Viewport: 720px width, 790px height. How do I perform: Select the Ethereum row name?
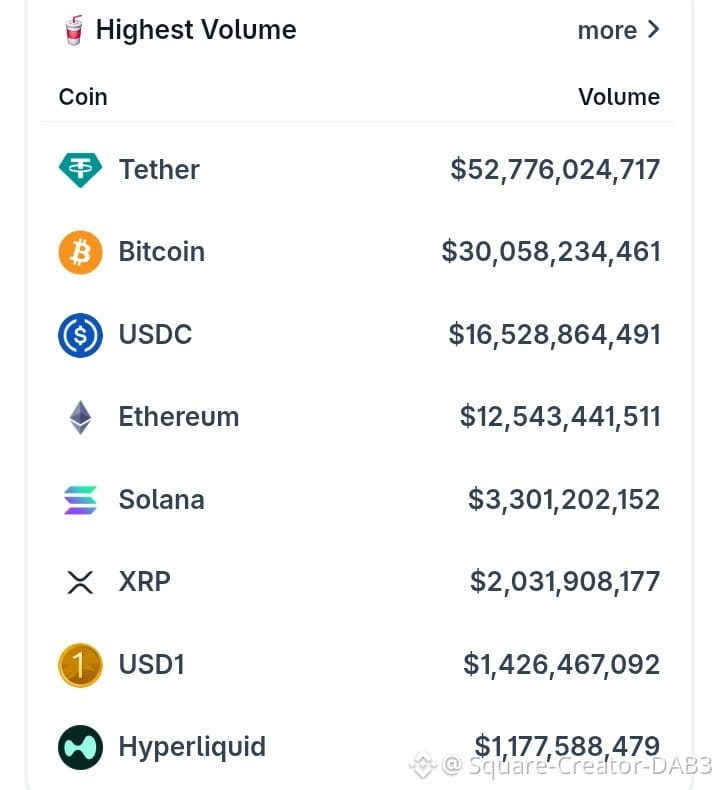click(x=179, y=417)
